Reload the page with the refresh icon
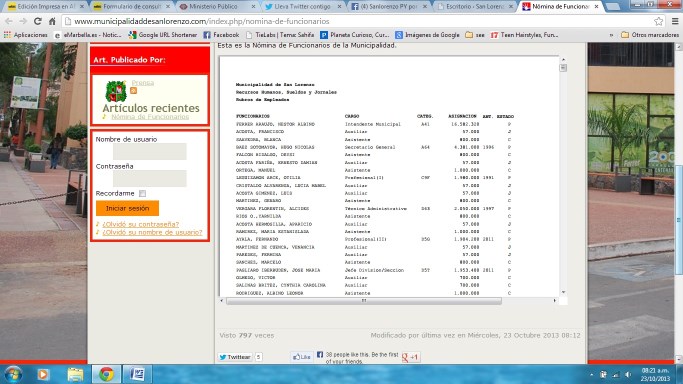 (x=38, y=21)
